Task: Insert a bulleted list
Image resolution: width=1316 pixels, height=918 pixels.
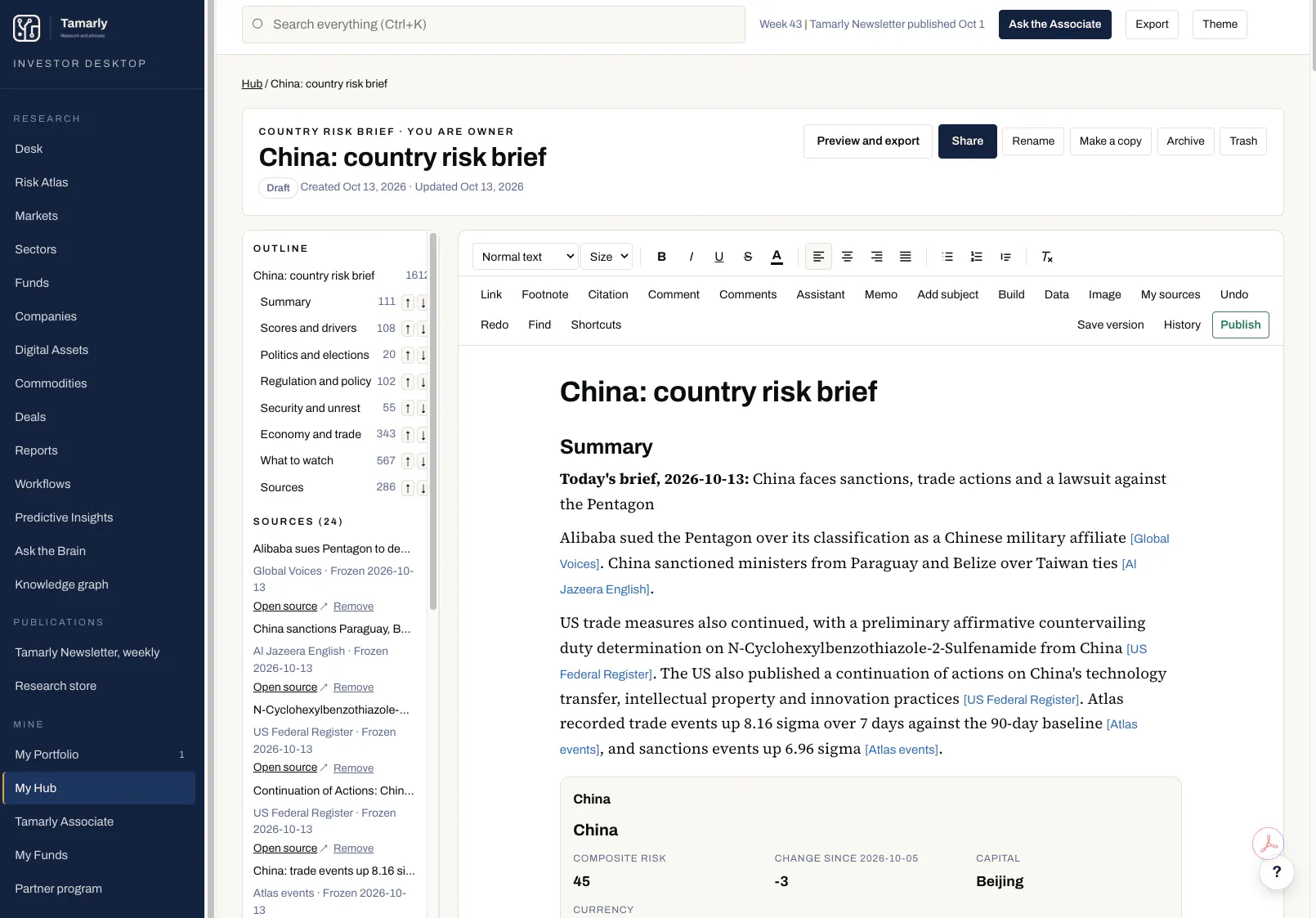Action: point(947,257)
